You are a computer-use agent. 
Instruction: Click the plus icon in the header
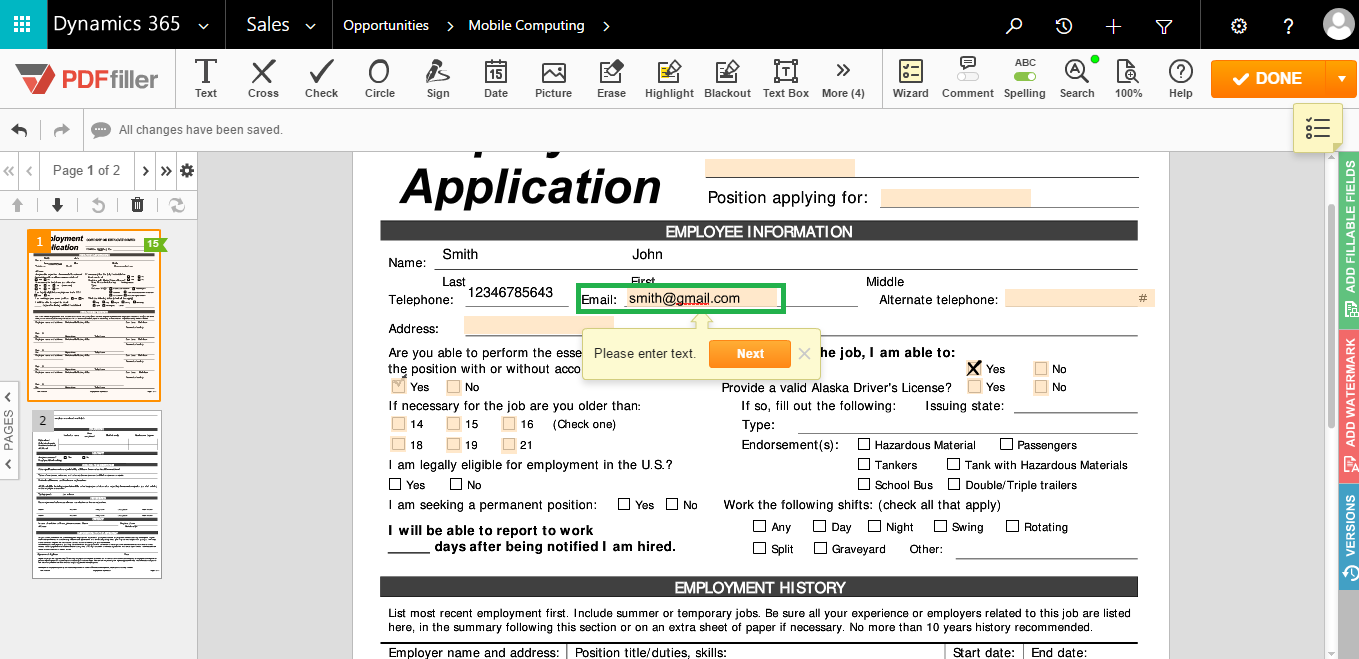(1114, 26)
